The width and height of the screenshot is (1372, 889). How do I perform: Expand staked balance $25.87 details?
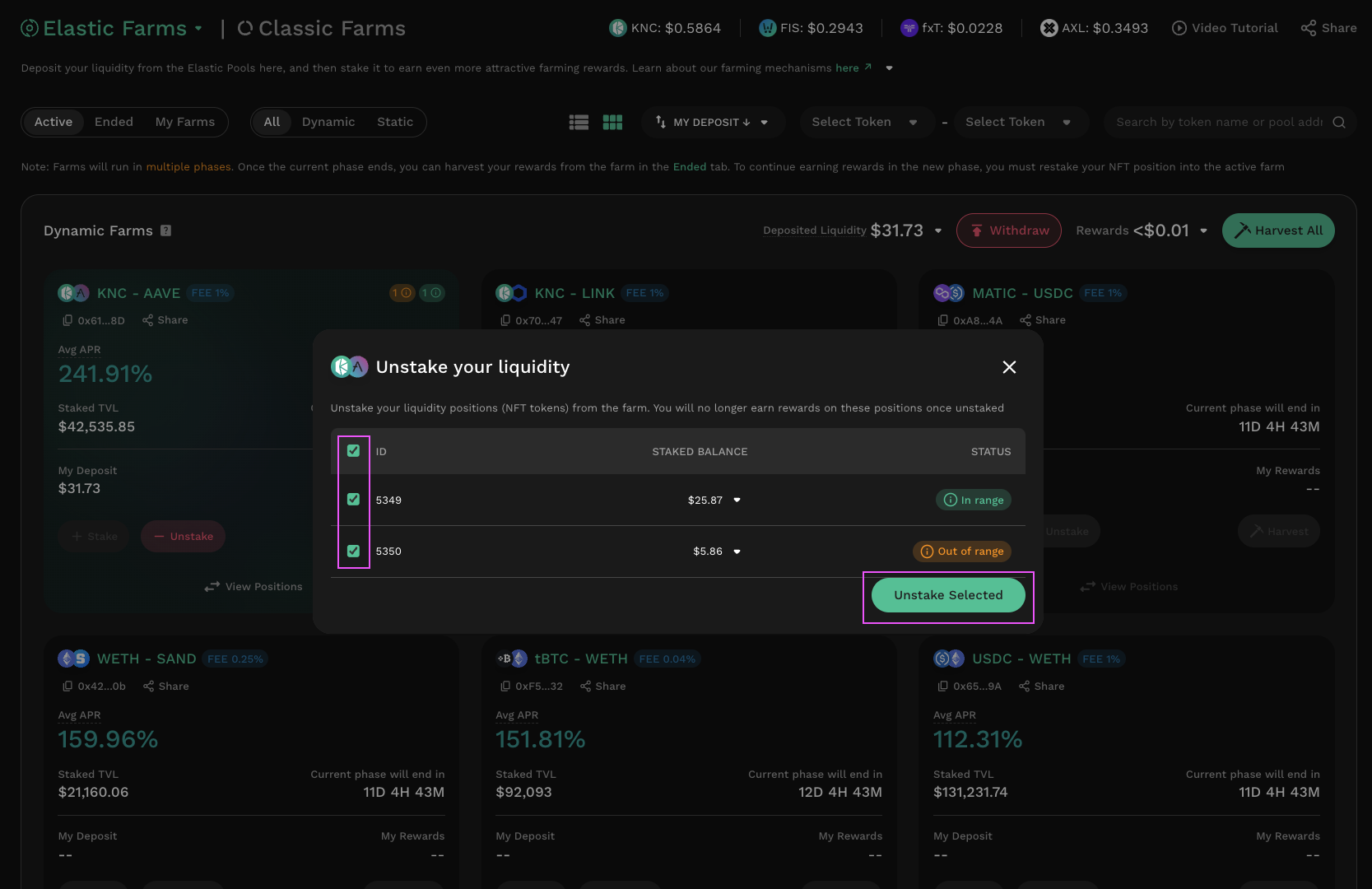click(x=737, y=500)
